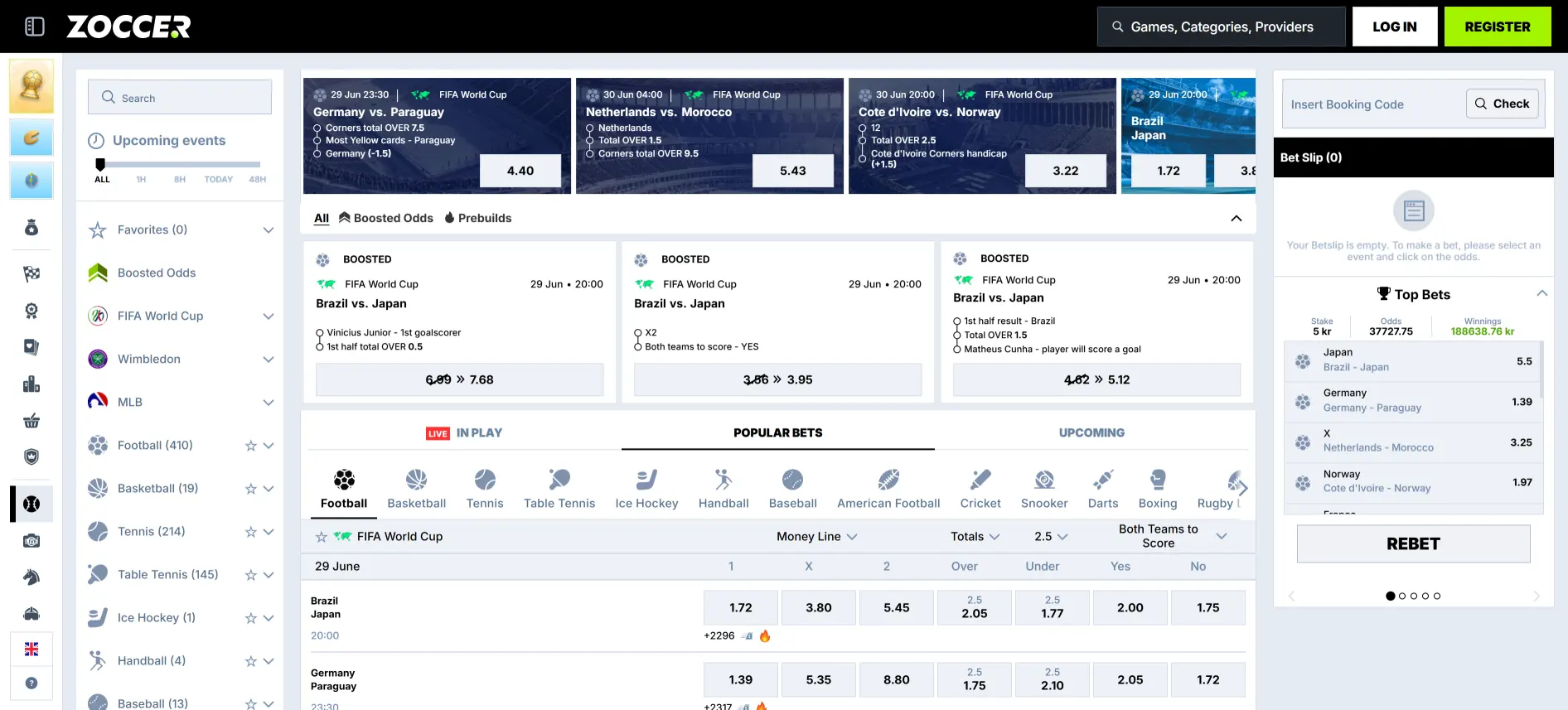1568x710 pixels.
Task: Favorite Table Tennis with its star
Action: [x=250, y=575]
